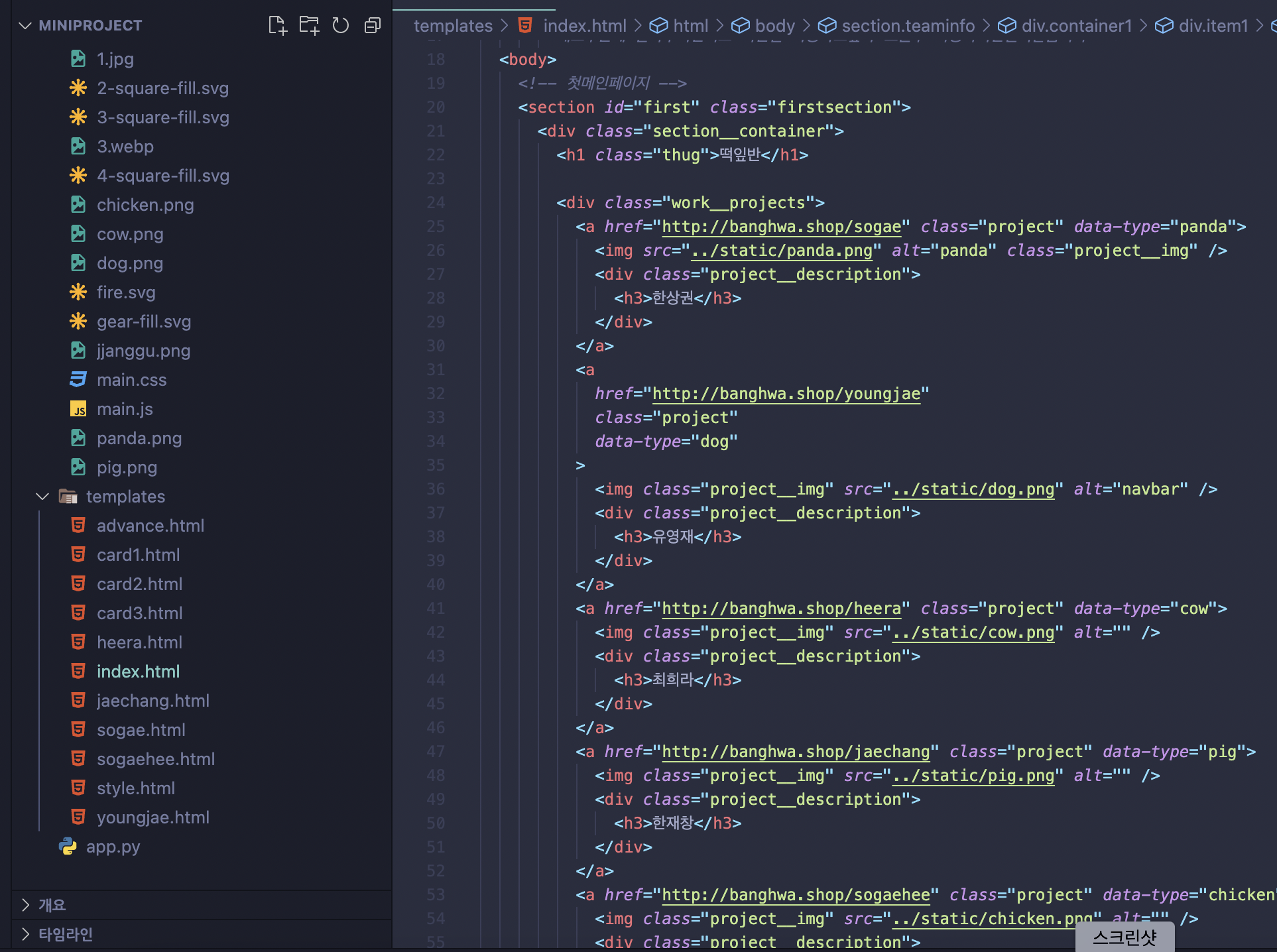This screenshot has width=1277, height=952.
Task: Follow the ../static/pig.png path link
Action: click(973, 776)
